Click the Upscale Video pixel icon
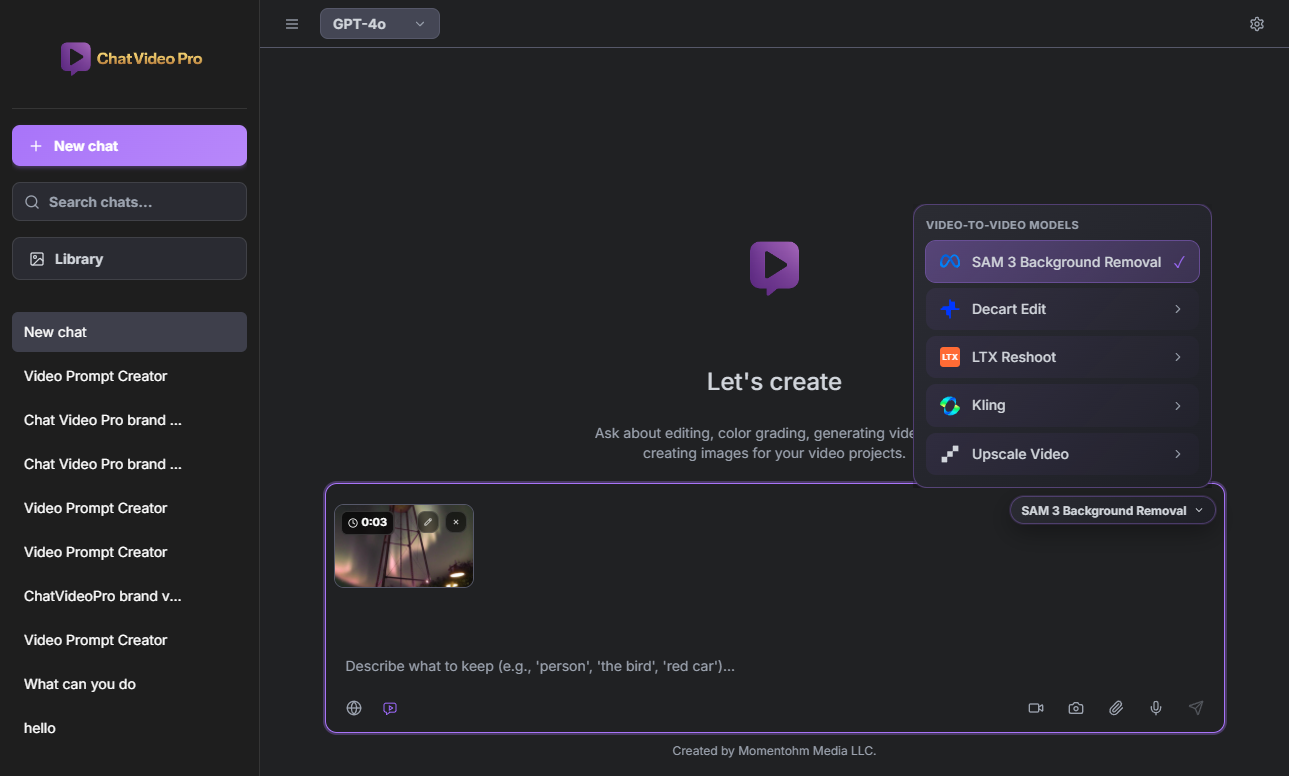 tap(950, 454)
